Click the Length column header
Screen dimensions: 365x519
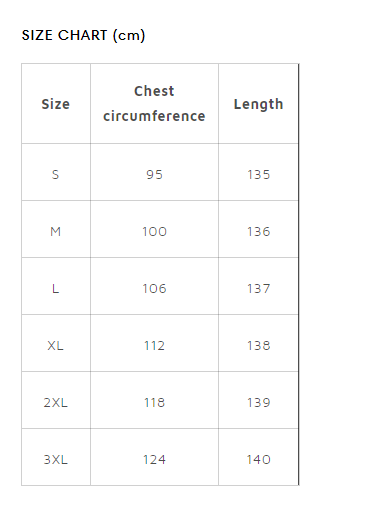coord(258,104)
